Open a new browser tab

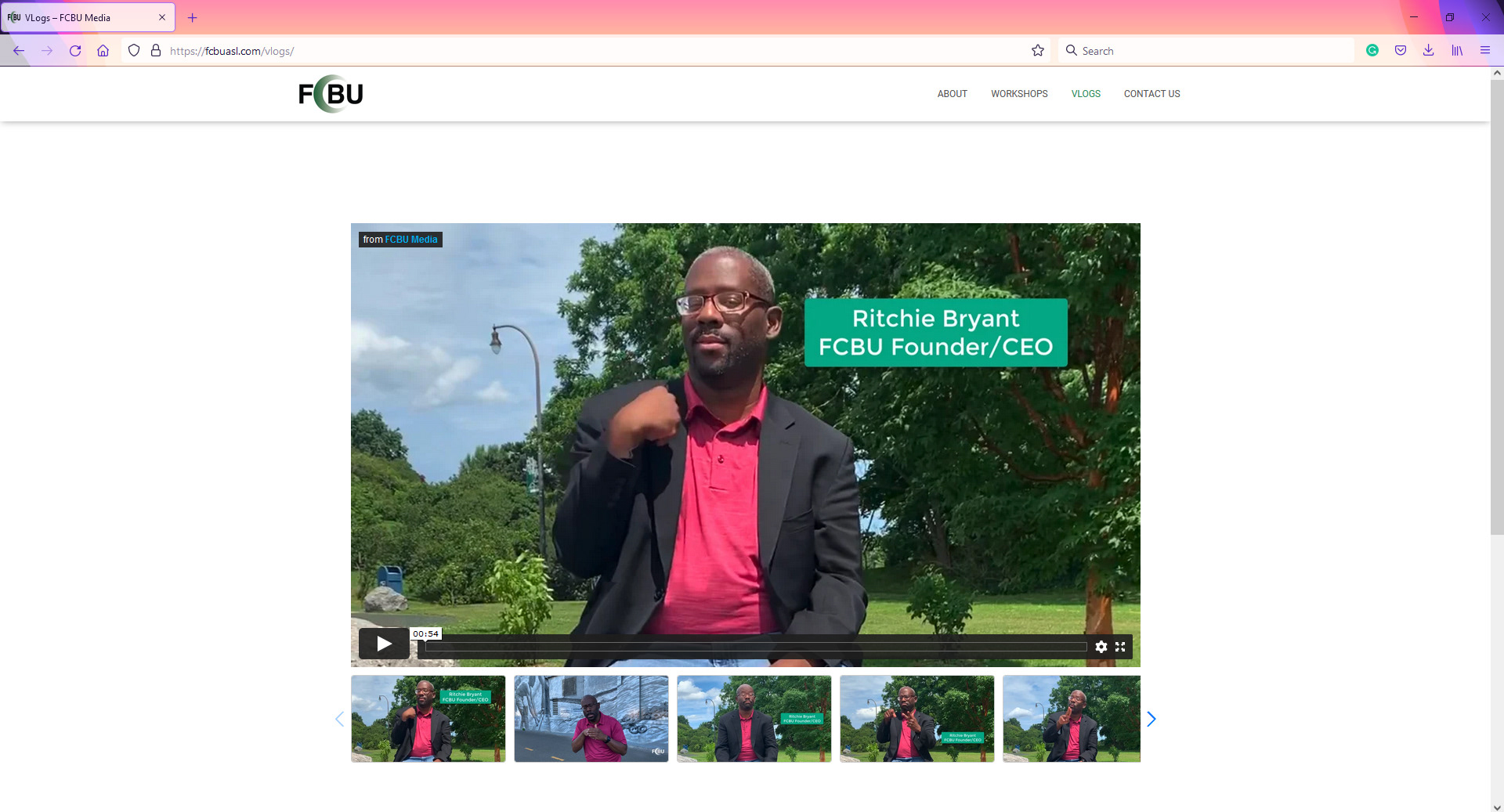pyautogui.click(x=193, y=17)
